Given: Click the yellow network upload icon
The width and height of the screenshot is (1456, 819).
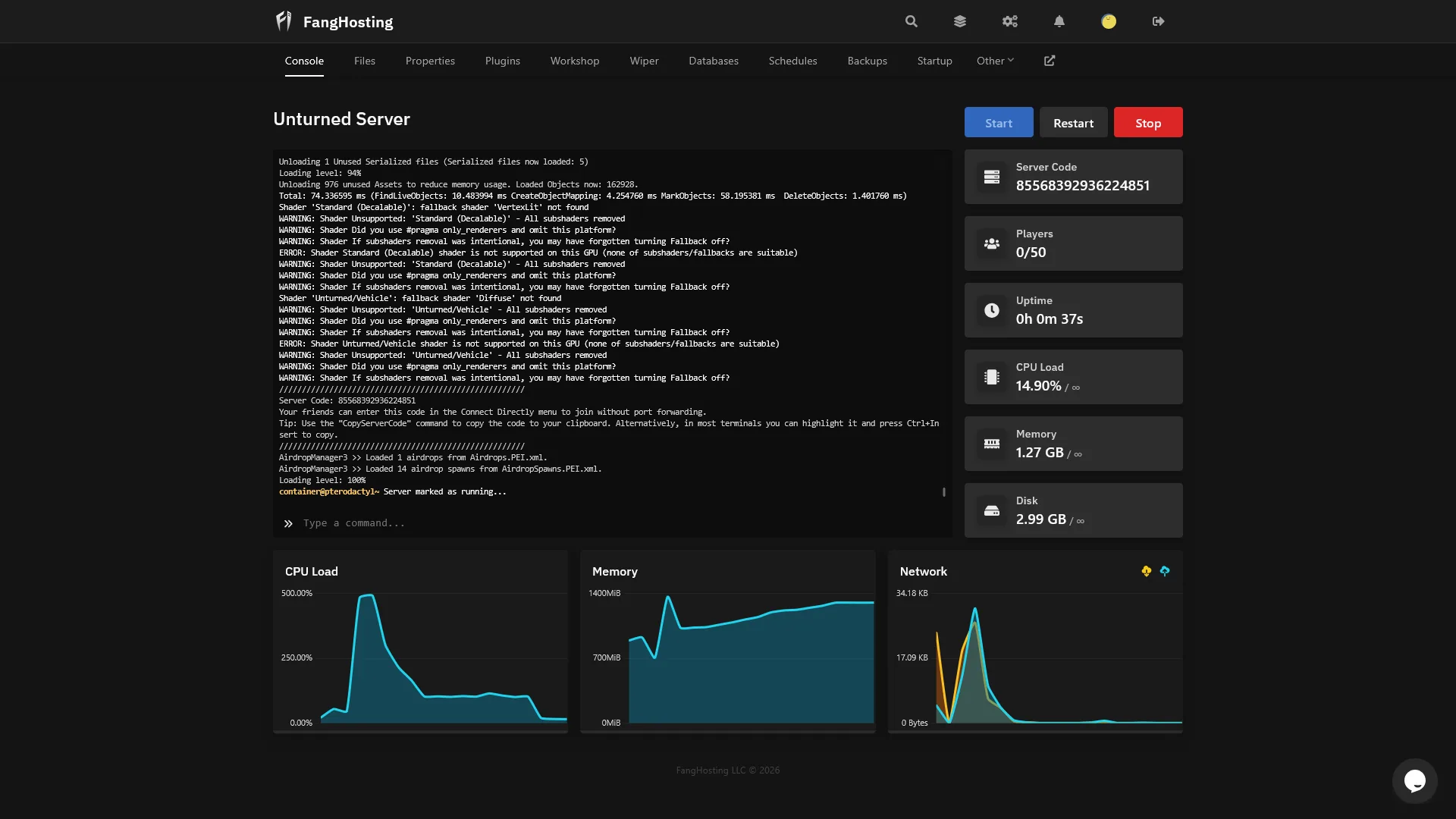Looking at the screenshot, I should [1147, 571].
